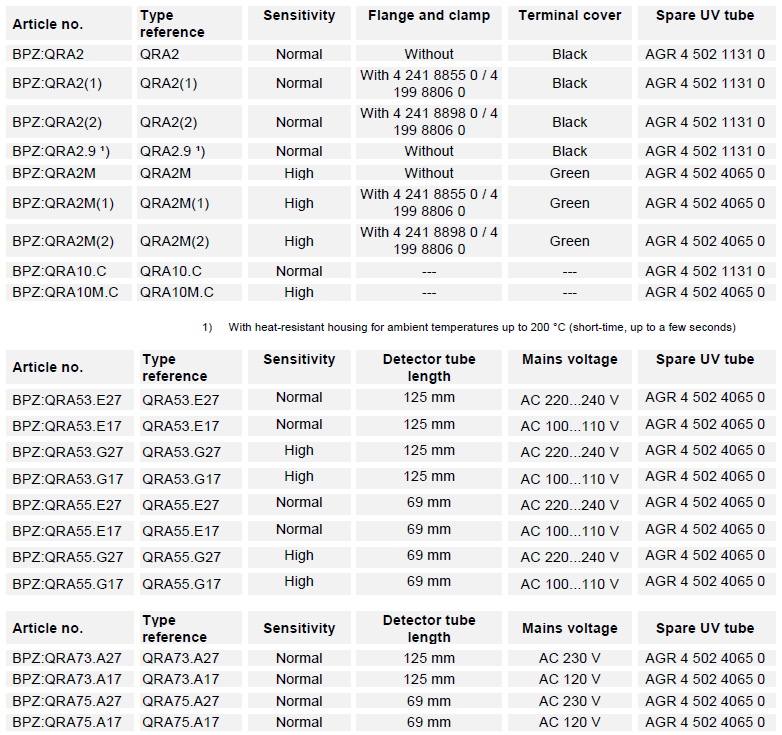Click type reference QRA55.E17

181,531
